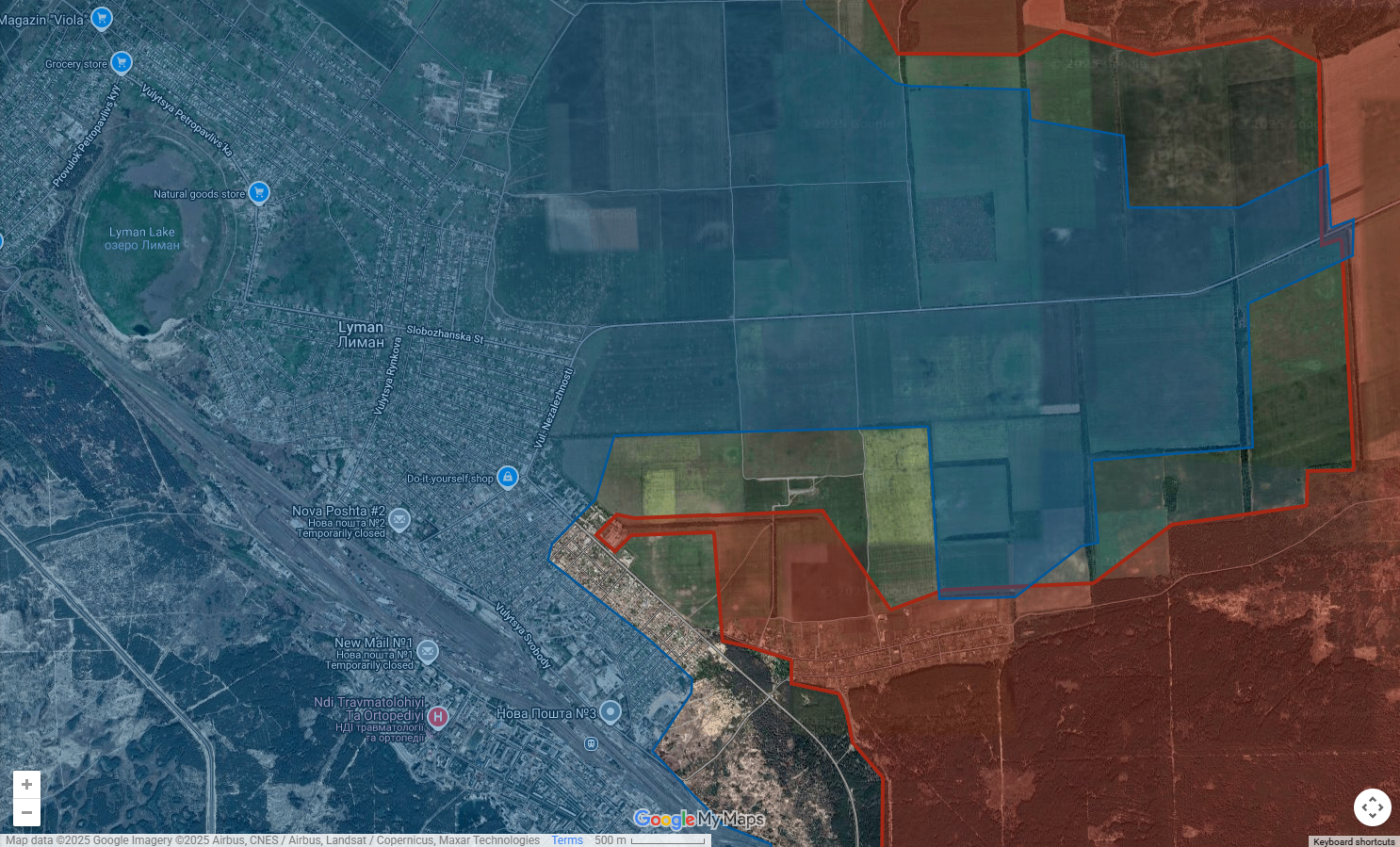Viewport: 1400px width, 847px height.
Task: Select the Vulytsya Rynkova street label
Action: (387, 376)
